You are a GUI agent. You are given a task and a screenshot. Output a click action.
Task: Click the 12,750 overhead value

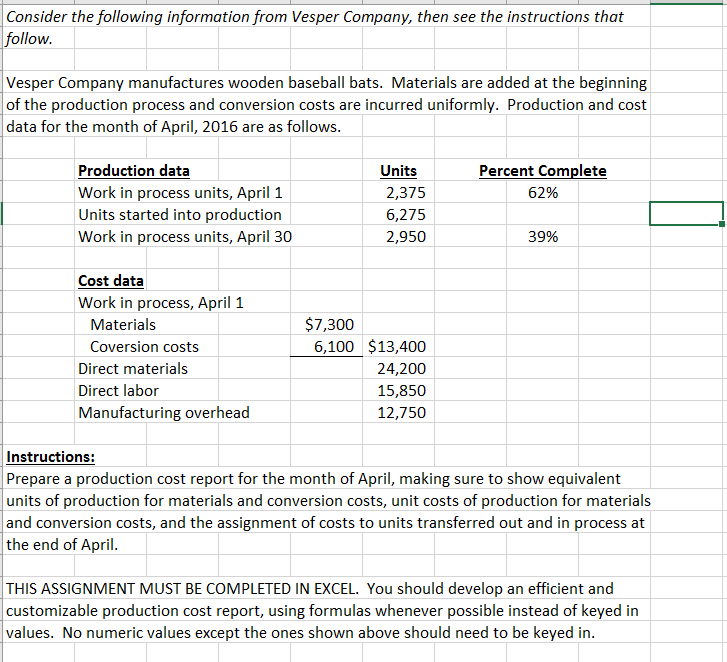click(x=402, y=413)
